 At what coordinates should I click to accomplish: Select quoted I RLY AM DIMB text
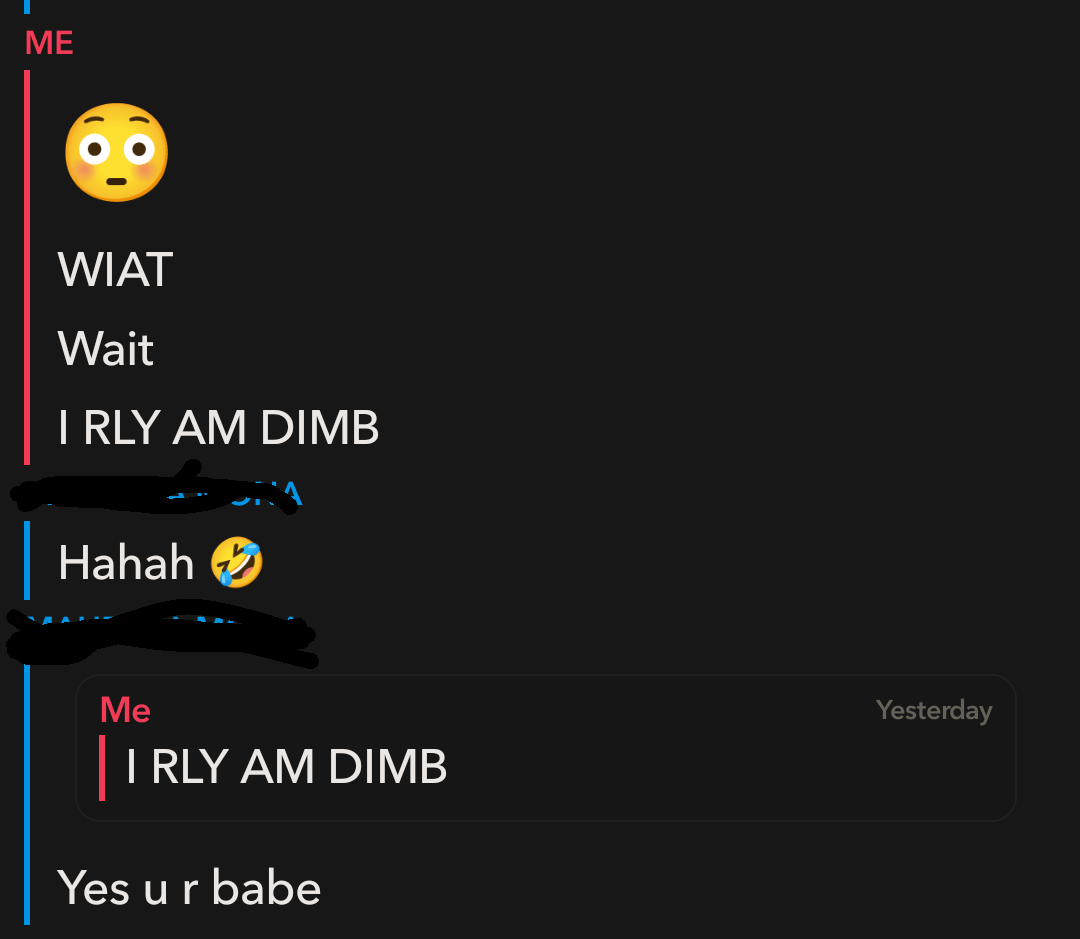(x=286, y=766)
